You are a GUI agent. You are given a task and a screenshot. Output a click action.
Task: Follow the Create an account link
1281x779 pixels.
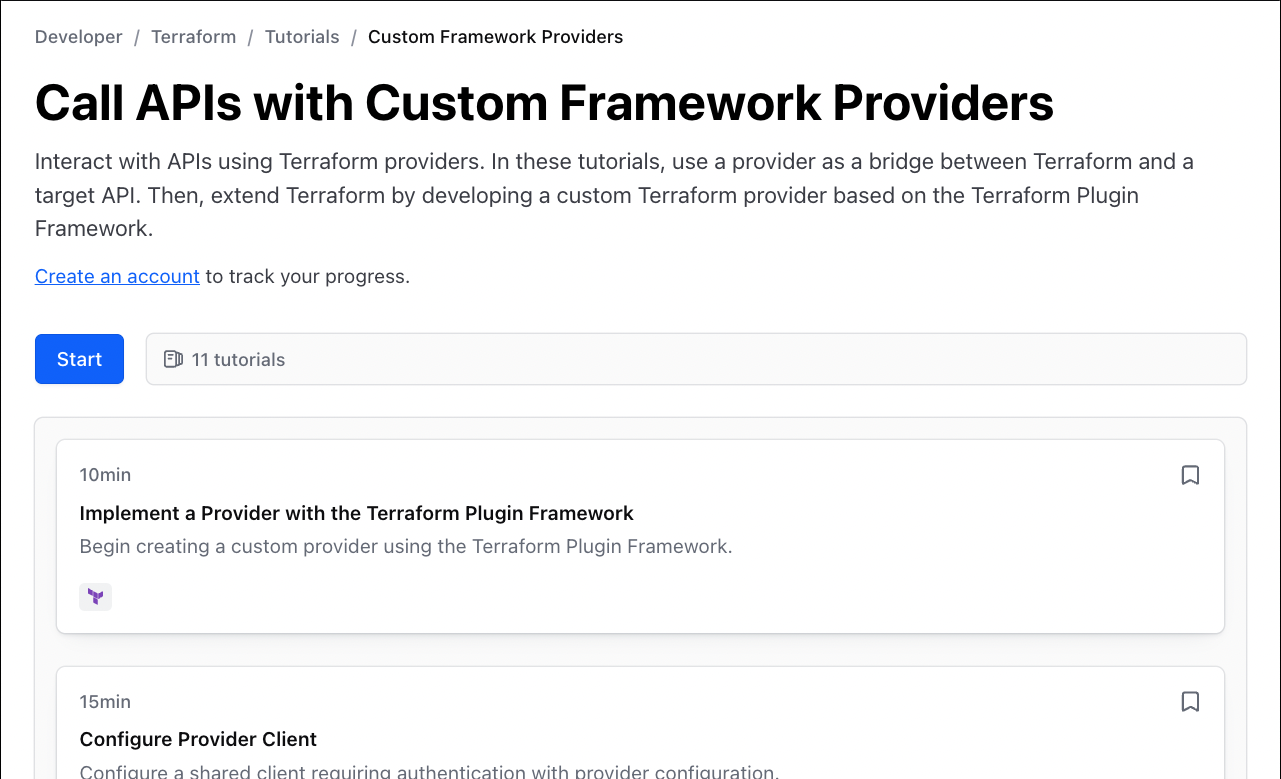point(117,276)
